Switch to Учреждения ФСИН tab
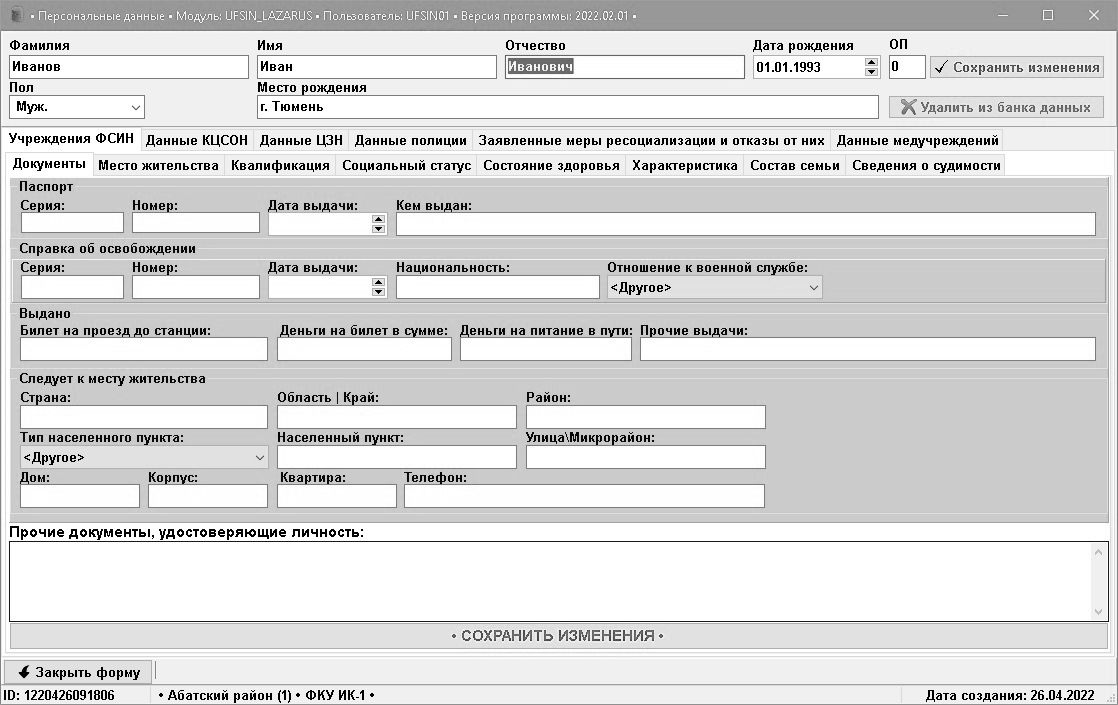Image resolution: width=1118 pixels, height=705 pixels. pos(71,139)
